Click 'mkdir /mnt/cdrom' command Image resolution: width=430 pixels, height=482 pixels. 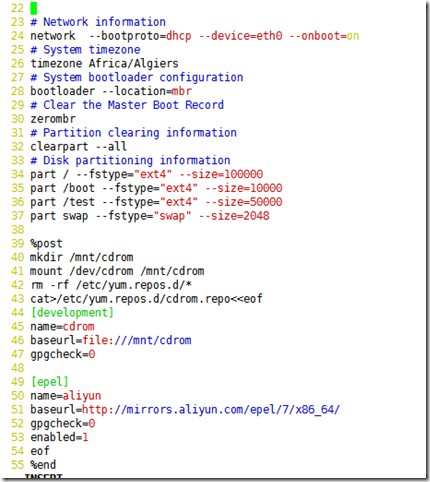click(82, 257)
